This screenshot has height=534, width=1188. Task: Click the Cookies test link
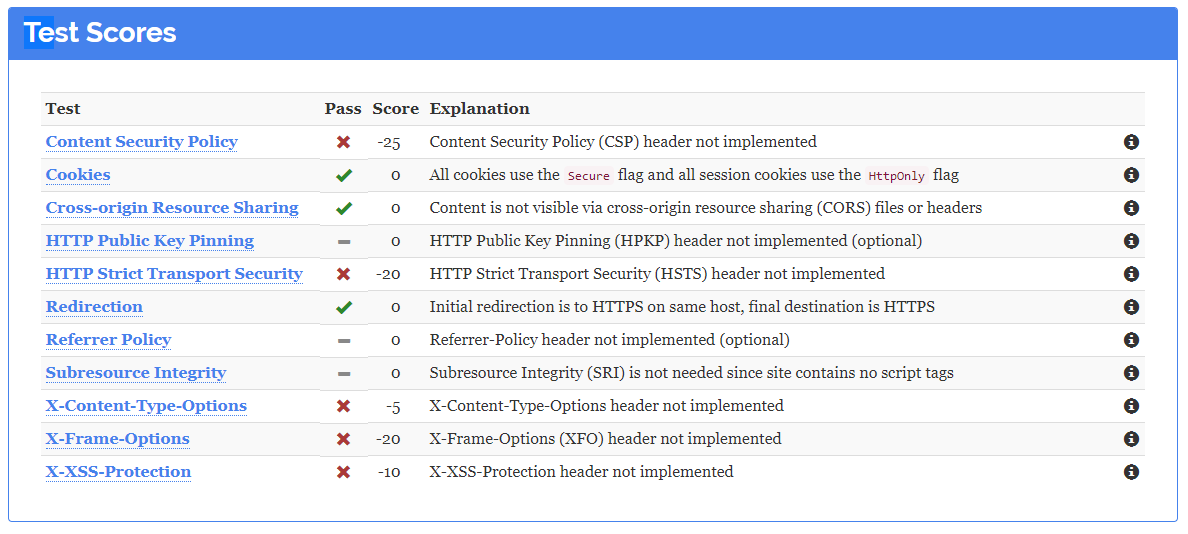click(78, 175)
